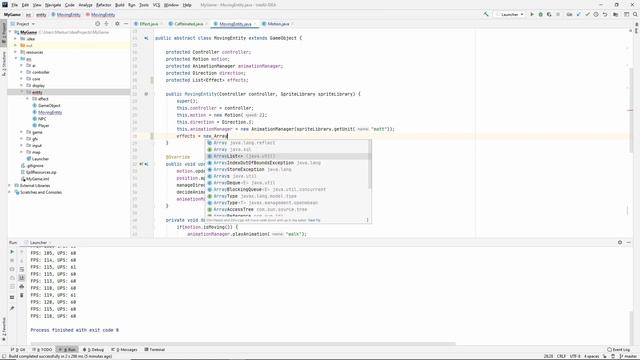This screenshot has width=640, height=360.
Task: Click the expand-all icon in the Project panel header
Action: [107, 24]
